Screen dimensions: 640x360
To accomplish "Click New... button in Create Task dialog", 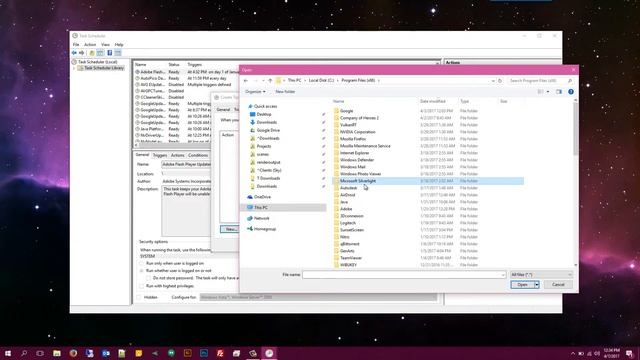I will (x=230, y=229).
